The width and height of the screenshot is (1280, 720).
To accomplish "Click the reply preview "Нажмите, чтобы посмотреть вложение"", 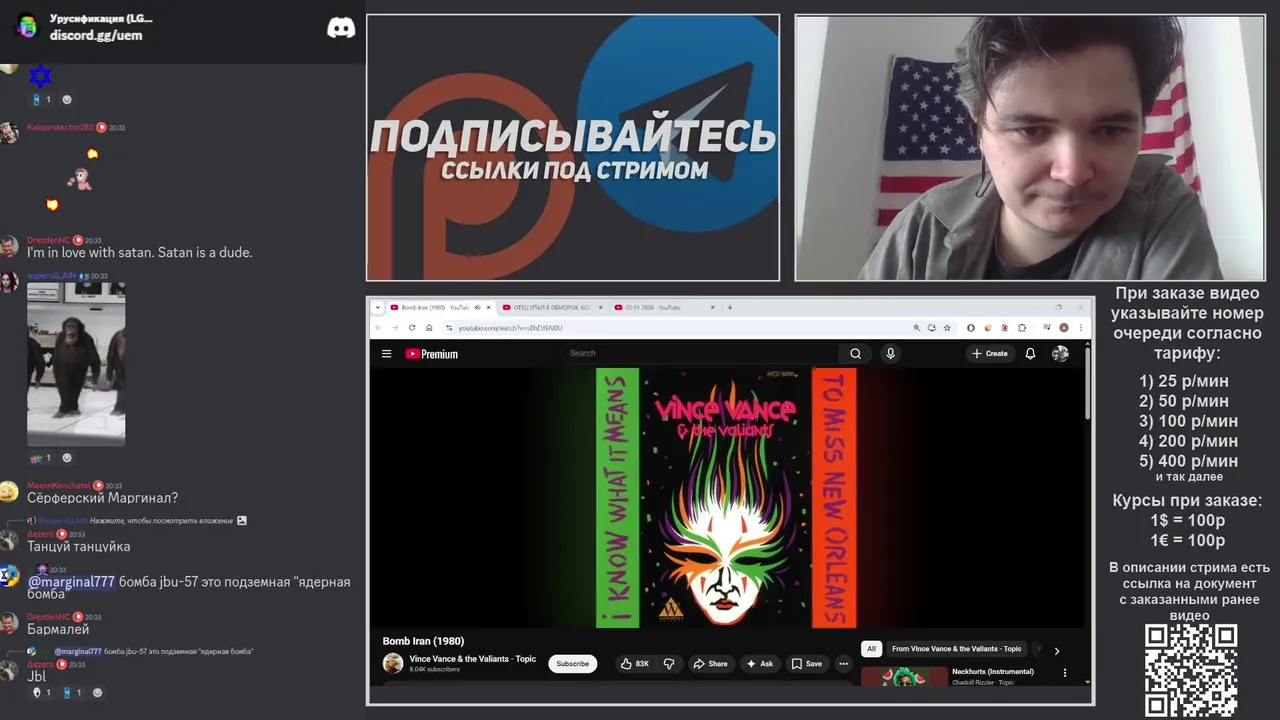I will 161,521.
